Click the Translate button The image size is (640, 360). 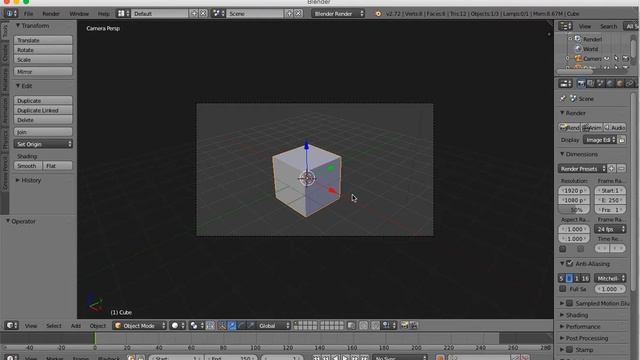point(43,40)
